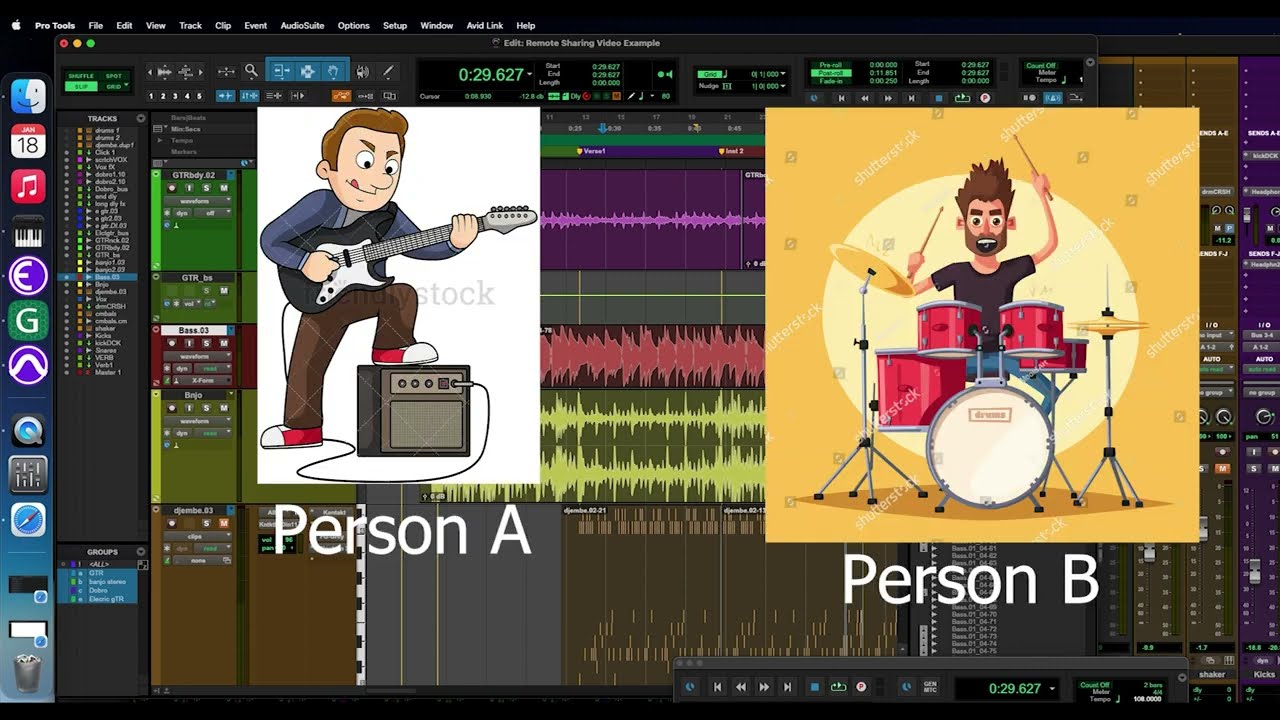This screenshot has width=1280, height=720.
Task: Solo the Bass.03 track
Action: coord(207,343)
